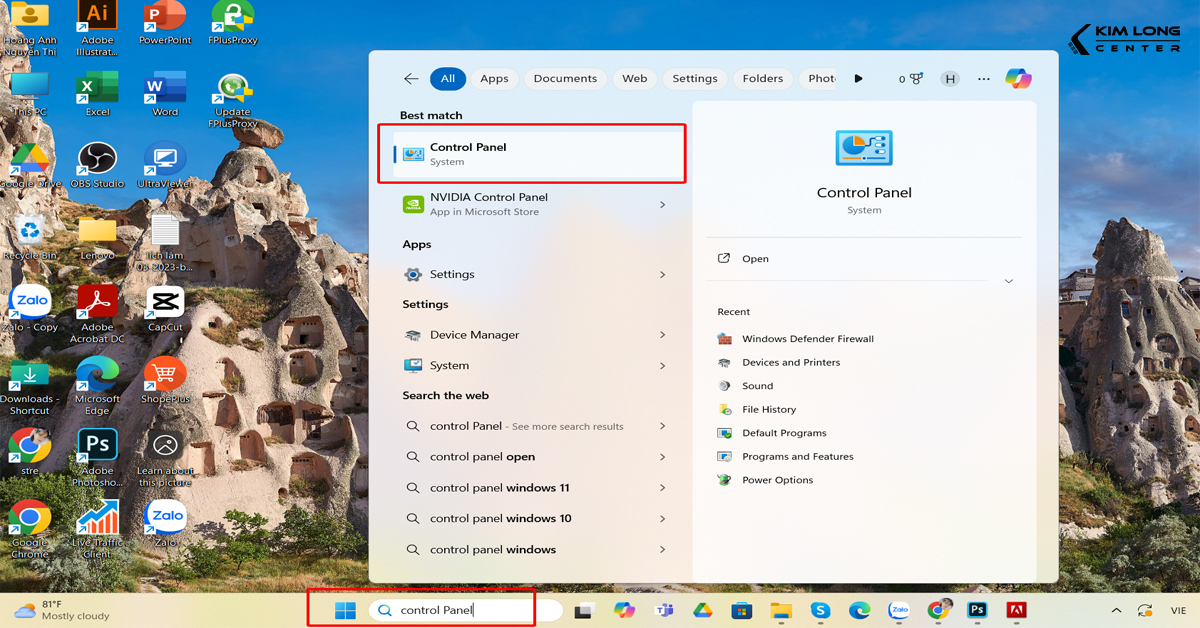This screenshot has height=628, width=1200.
Task: Expand NVIDIA Control Panel result arrow
Action: [662, 205]
